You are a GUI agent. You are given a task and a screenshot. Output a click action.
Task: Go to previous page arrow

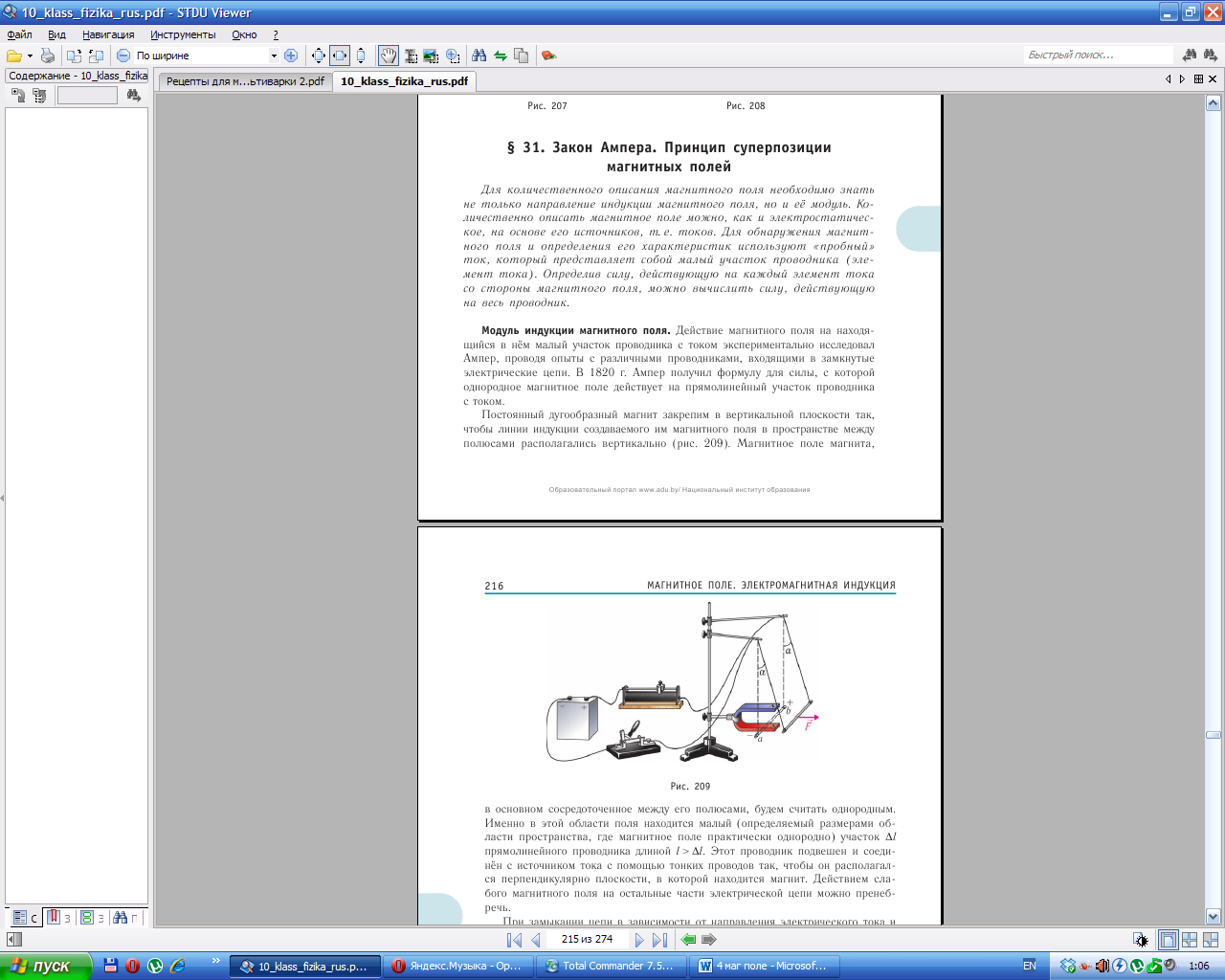point(536,940)
